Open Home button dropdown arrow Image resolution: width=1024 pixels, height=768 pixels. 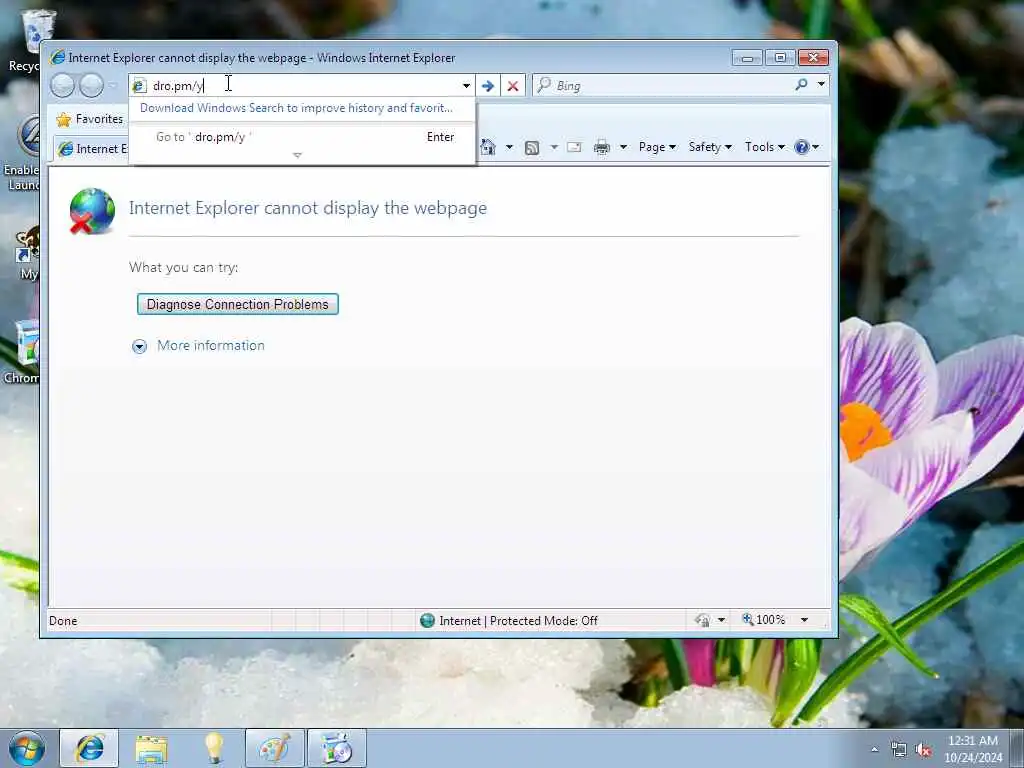click(x=509, y=147)
